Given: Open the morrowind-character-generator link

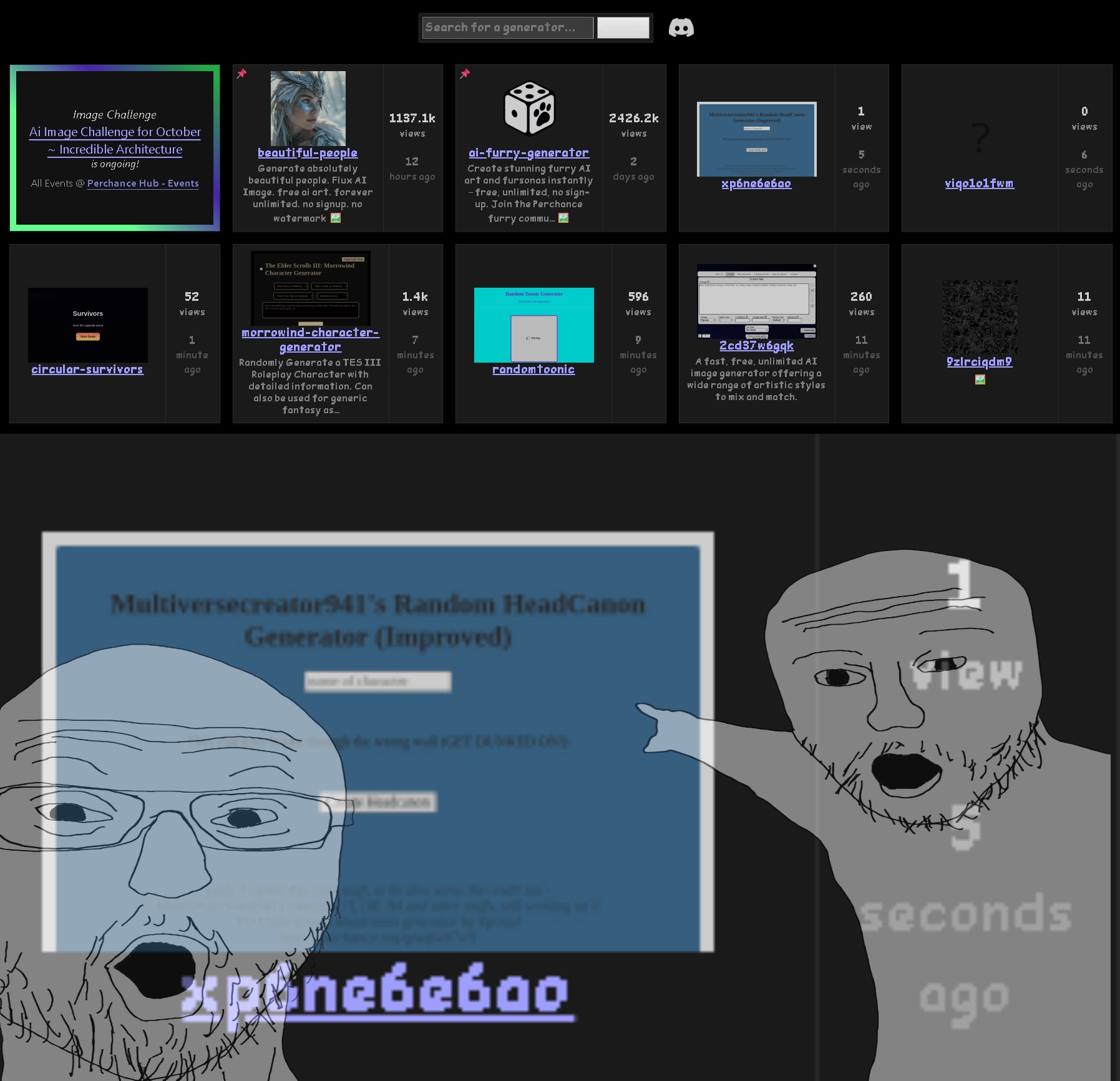Looking at the screenshot, I should (x=310, y=340).
